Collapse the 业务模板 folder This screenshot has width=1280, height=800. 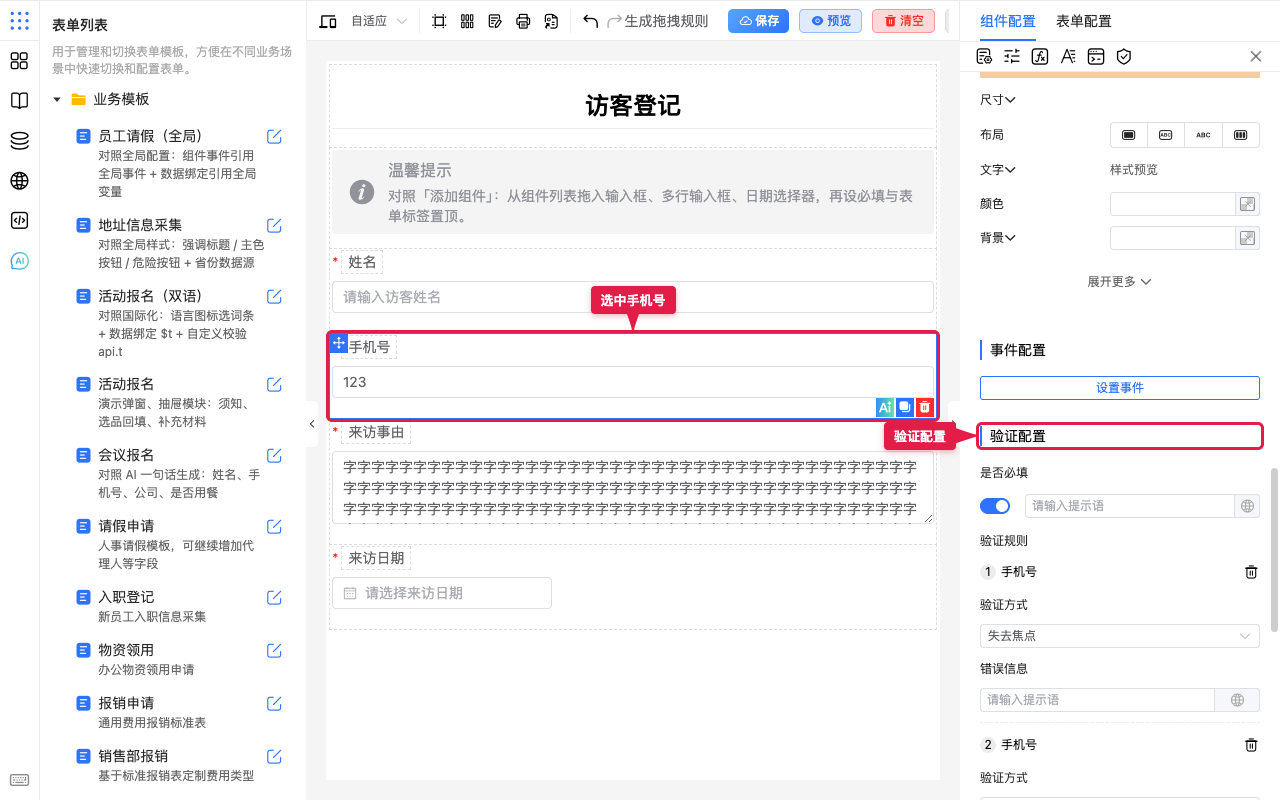pyautogui.click(x=57, y=99)
